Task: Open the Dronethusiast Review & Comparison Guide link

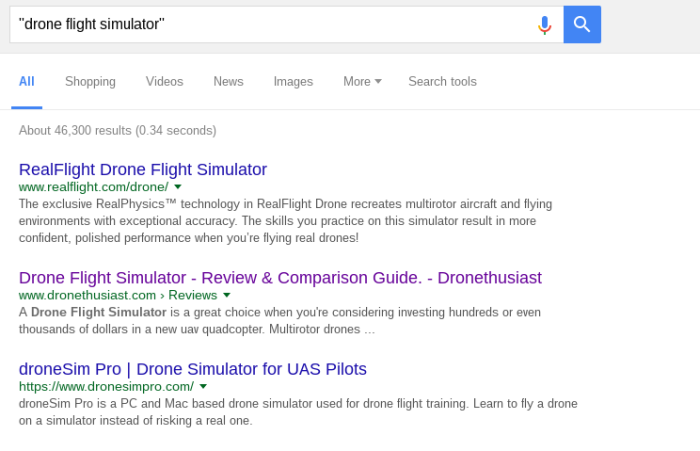Action: click(x=280, y=278)
